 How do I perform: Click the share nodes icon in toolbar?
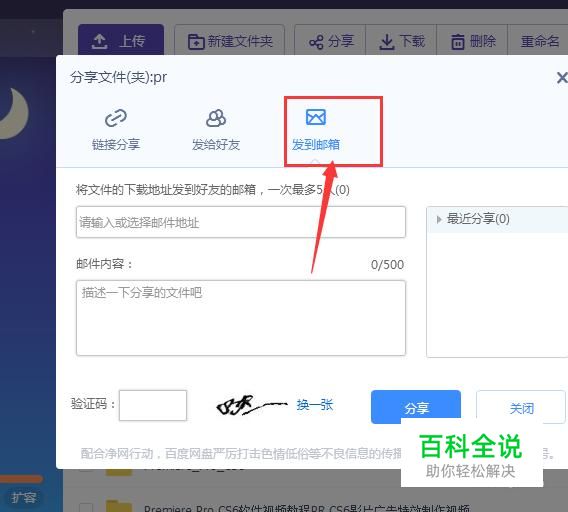pos(316,42)
